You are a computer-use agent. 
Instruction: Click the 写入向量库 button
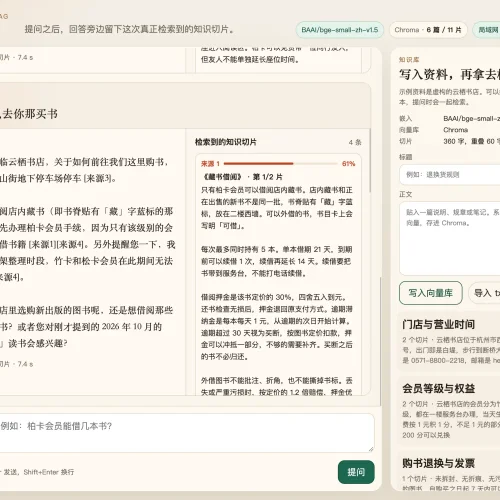431,293
